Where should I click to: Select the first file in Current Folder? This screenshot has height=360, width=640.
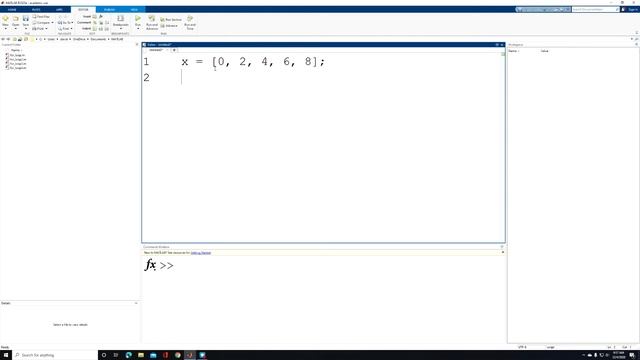16,55
